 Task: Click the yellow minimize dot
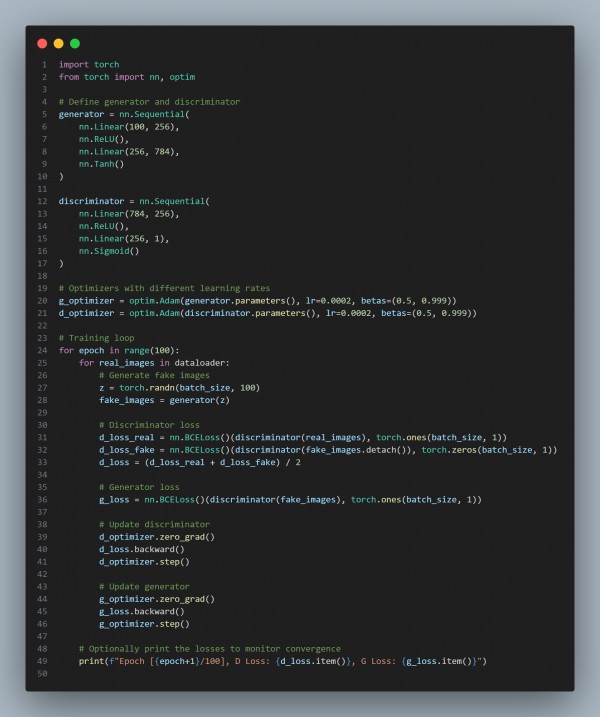pyautogui.click(x=59, y=43)
